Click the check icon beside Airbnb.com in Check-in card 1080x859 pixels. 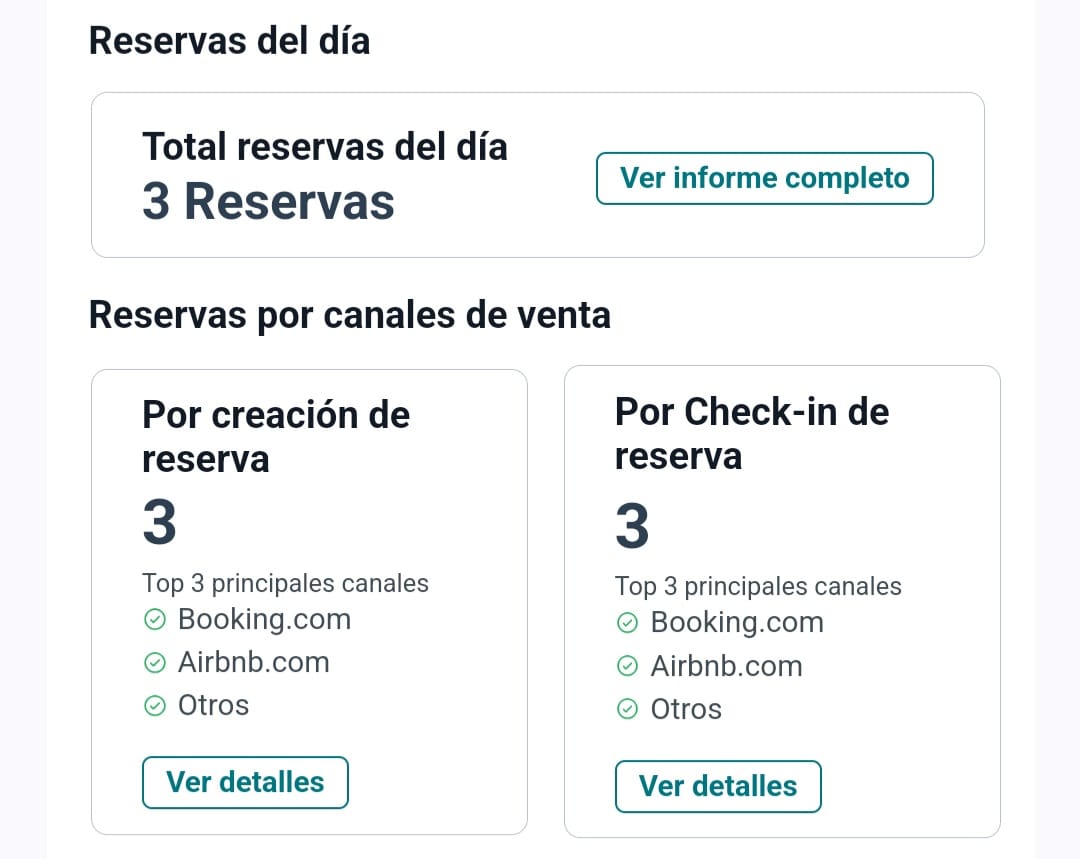(x=627, y=666)
